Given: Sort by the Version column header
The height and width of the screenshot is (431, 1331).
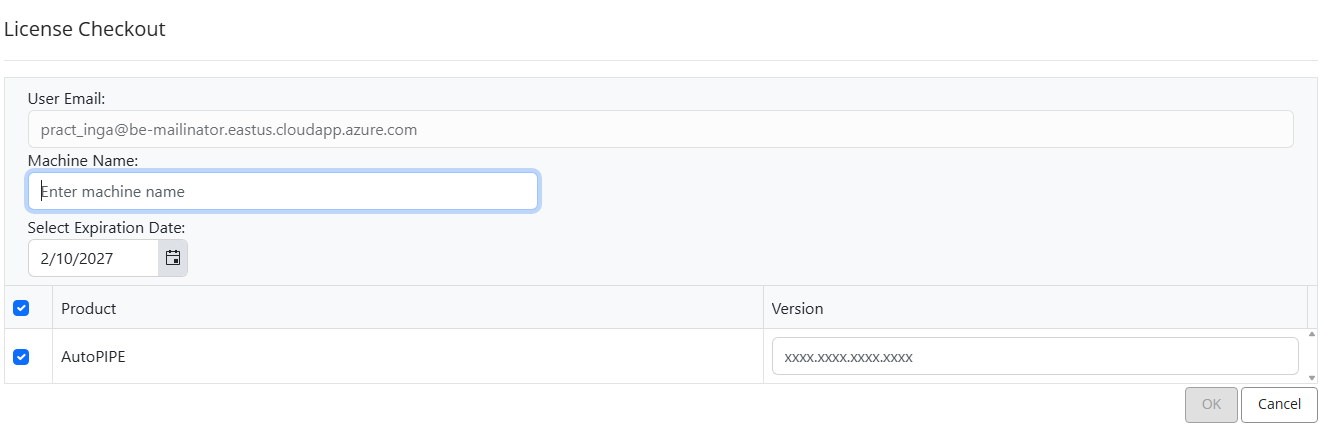Looking at the screenshot, I should [x=798, y=308].
